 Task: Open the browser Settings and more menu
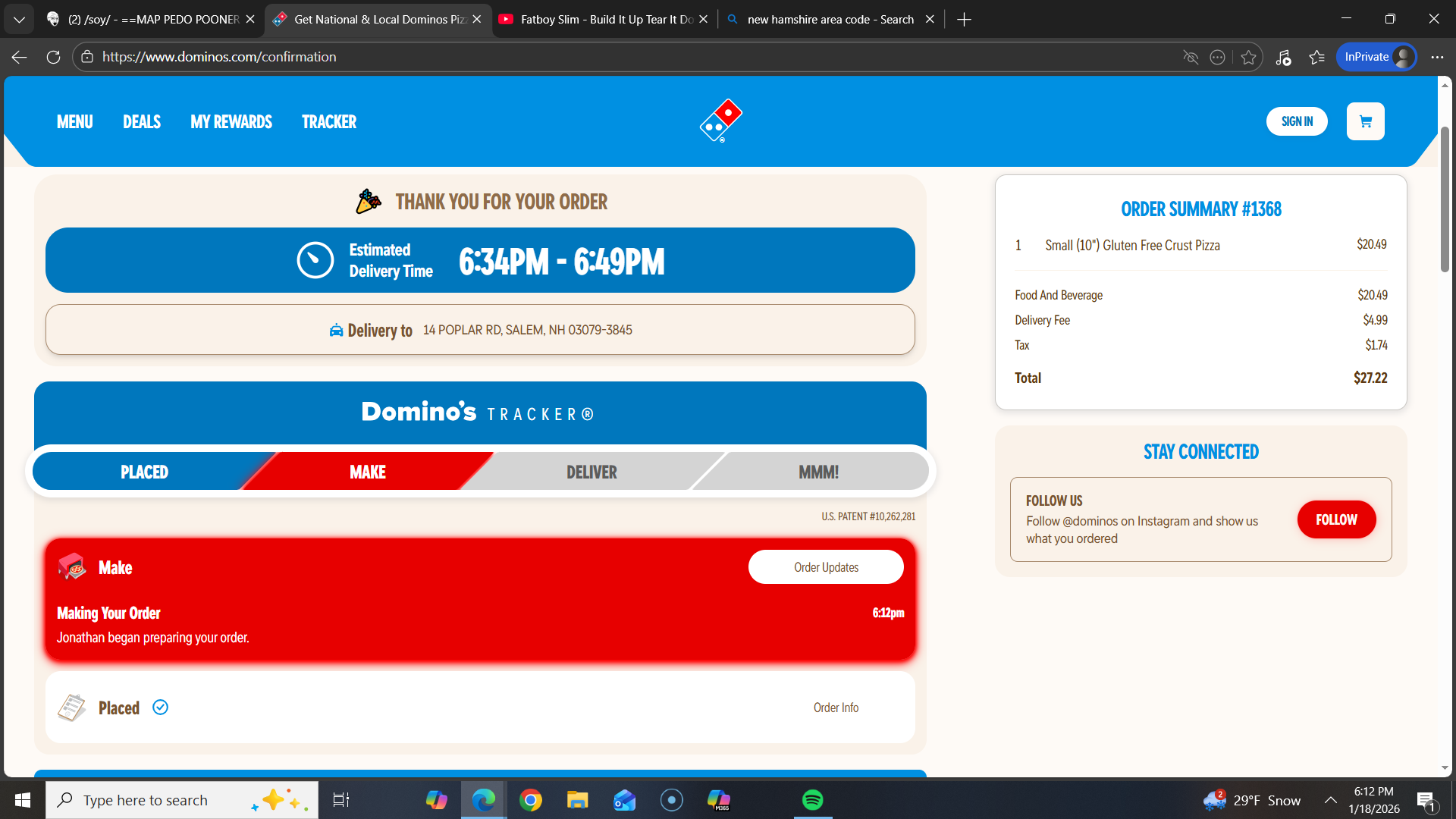click(1437, 57)
